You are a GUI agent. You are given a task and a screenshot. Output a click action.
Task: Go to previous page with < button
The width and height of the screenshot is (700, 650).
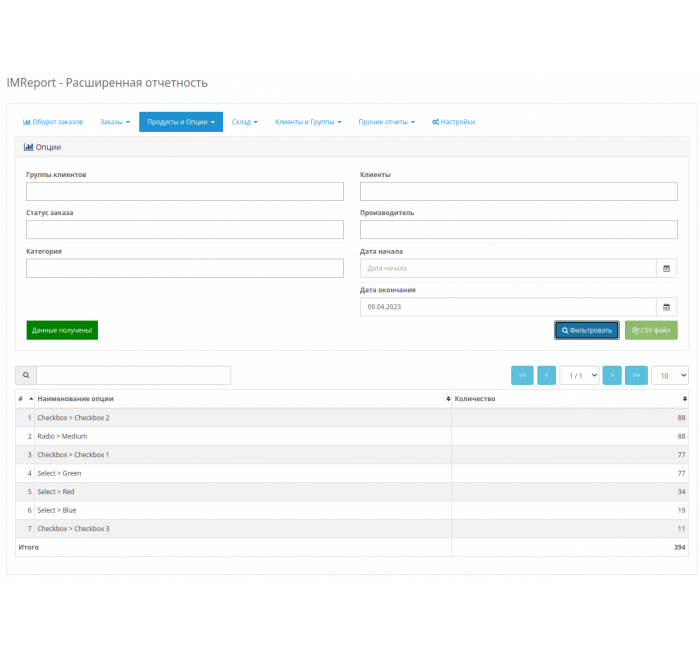point(546,375)
